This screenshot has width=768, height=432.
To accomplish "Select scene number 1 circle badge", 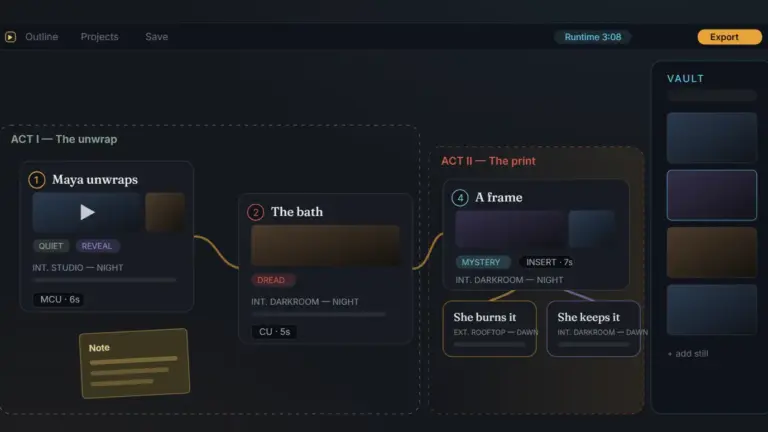I will pyautogui.click(x=37, y=180).
